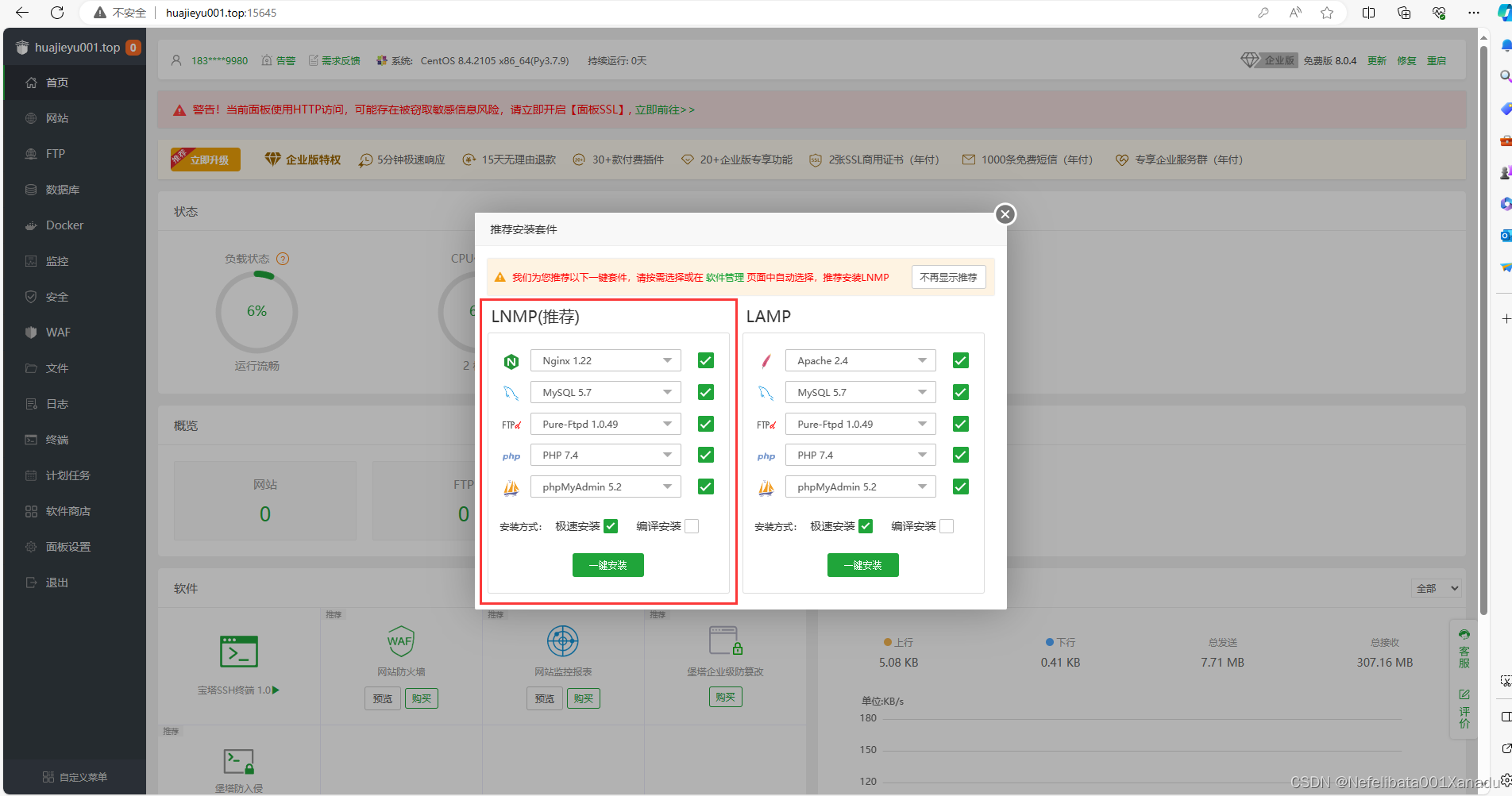Toggle 极速安装 checkbox in LAMP
The width and height of the screenshot is (1512, 796).
[x=866, y=526]
